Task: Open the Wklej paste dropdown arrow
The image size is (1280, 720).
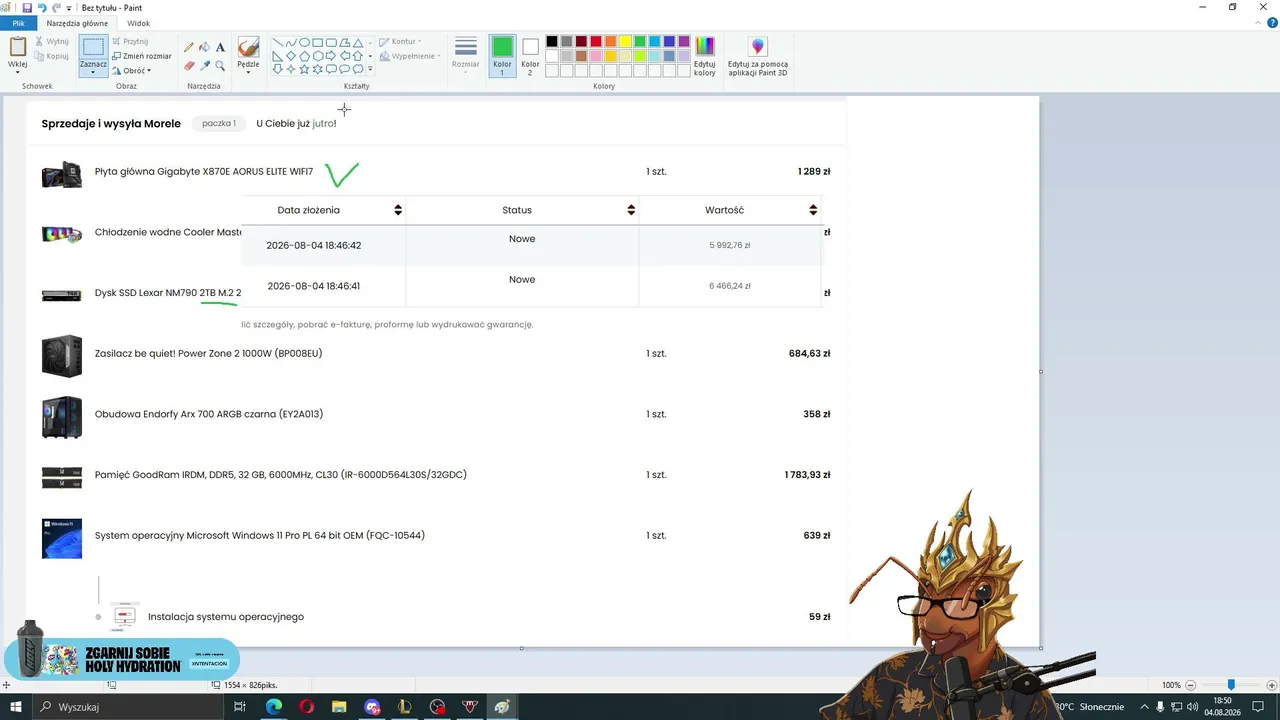Action: [18, 72]
